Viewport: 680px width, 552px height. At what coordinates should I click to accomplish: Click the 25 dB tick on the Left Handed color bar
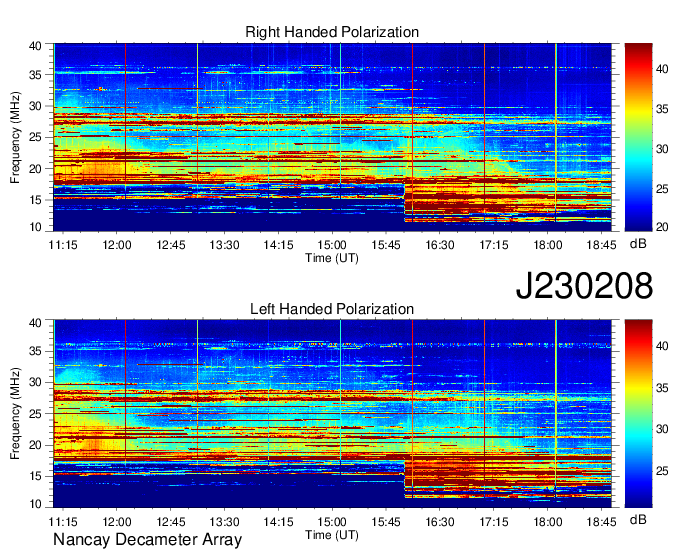coord(661,471)
